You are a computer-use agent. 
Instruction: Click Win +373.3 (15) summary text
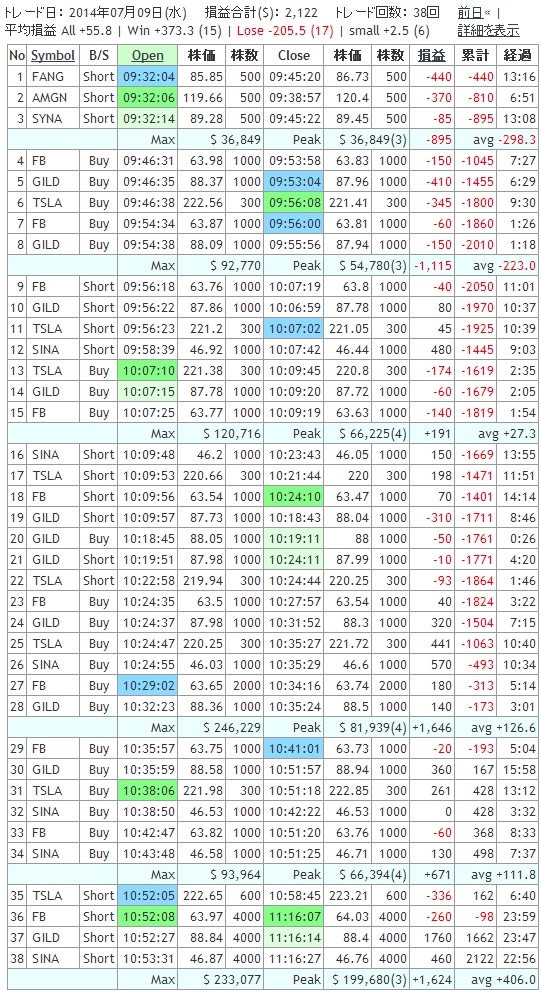click(174, 30)
